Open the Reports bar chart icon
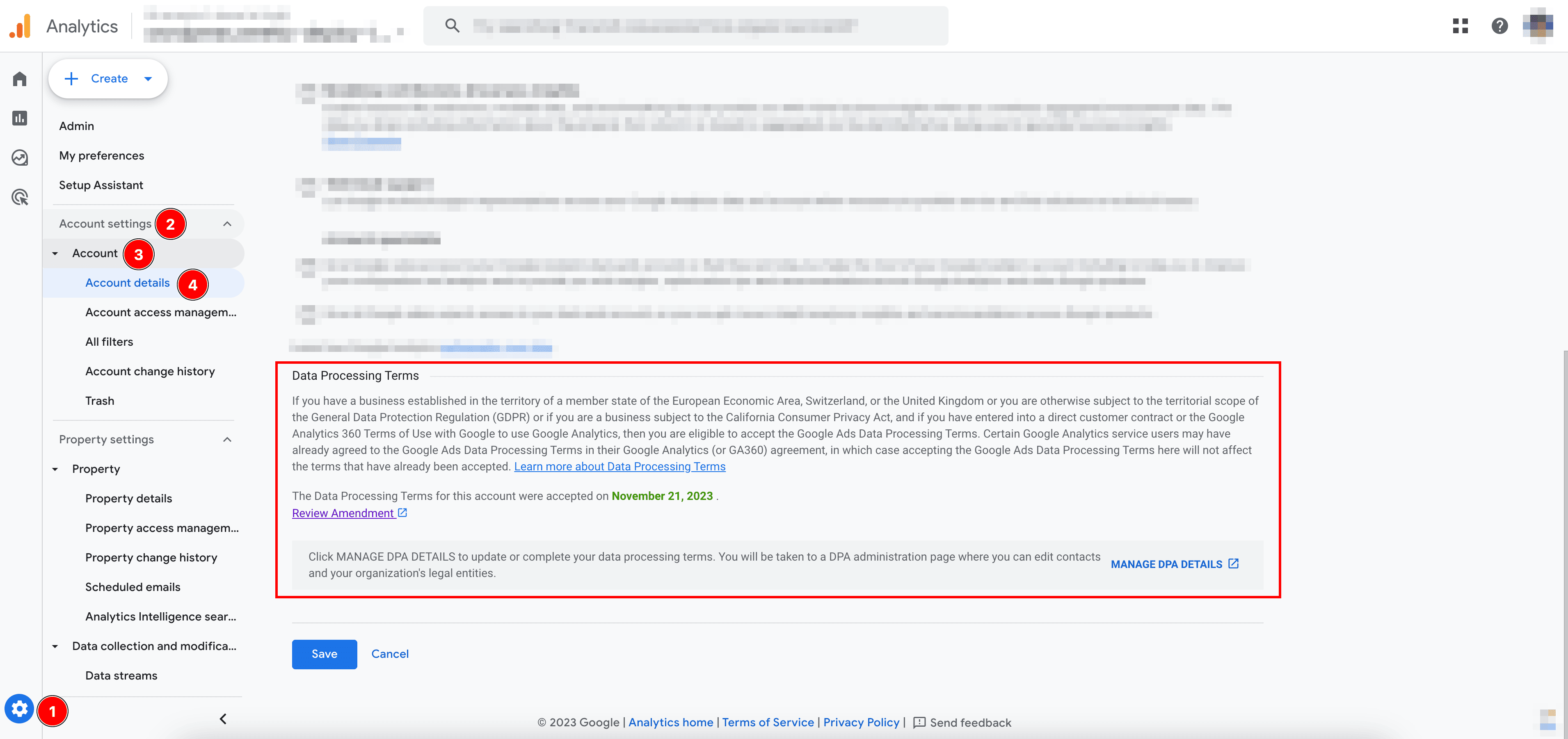The width and height of the screenshot is (1568, 739). click(x=19, y=118)
